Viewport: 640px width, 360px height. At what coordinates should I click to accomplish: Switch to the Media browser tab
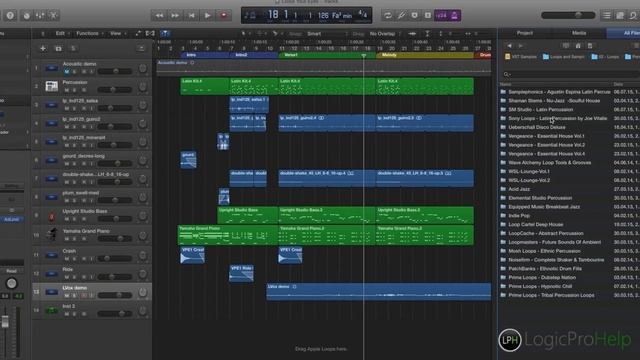coord(579,33)
